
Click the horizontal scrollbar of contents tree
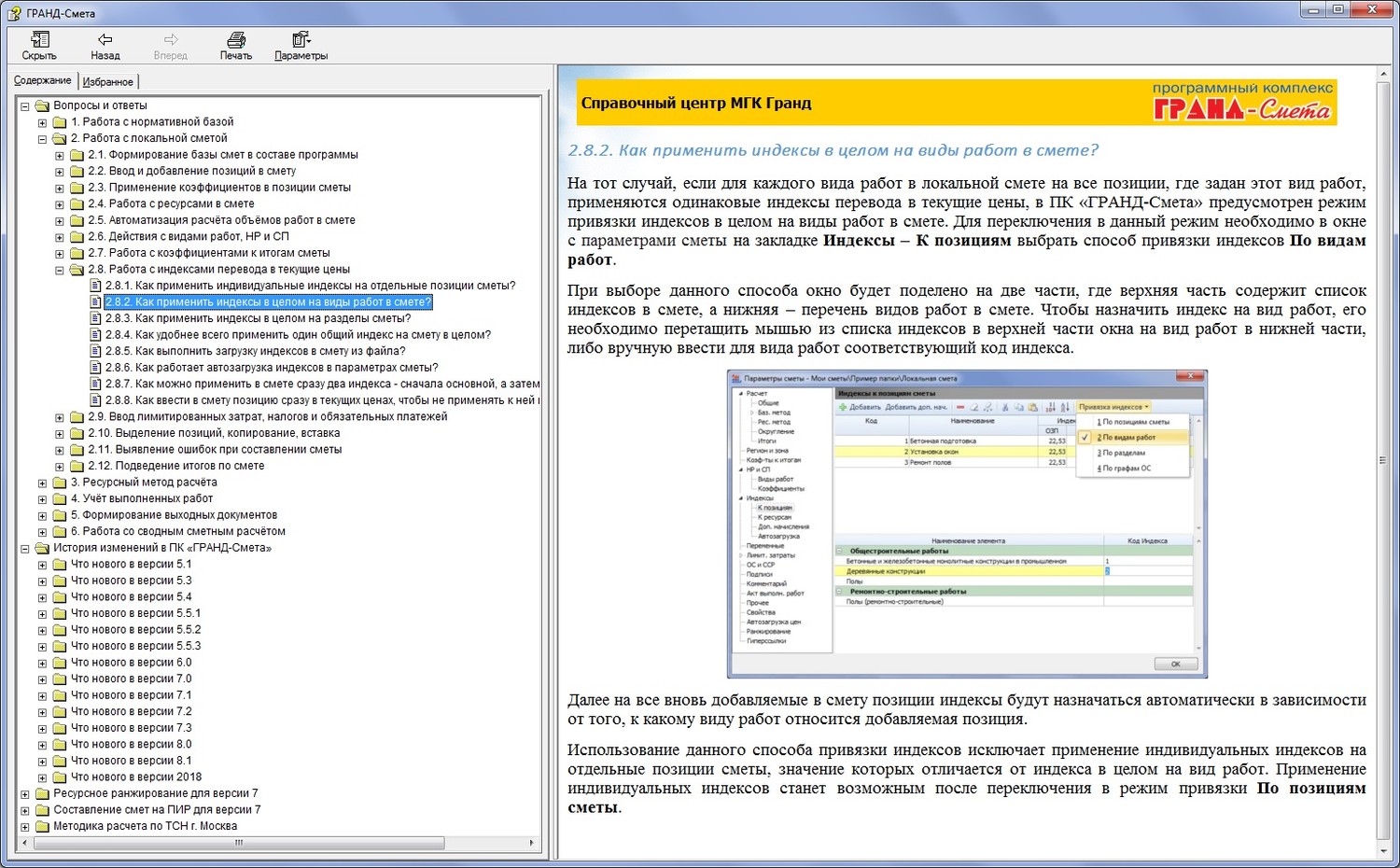pyautogui.click(x=239, y=843)
